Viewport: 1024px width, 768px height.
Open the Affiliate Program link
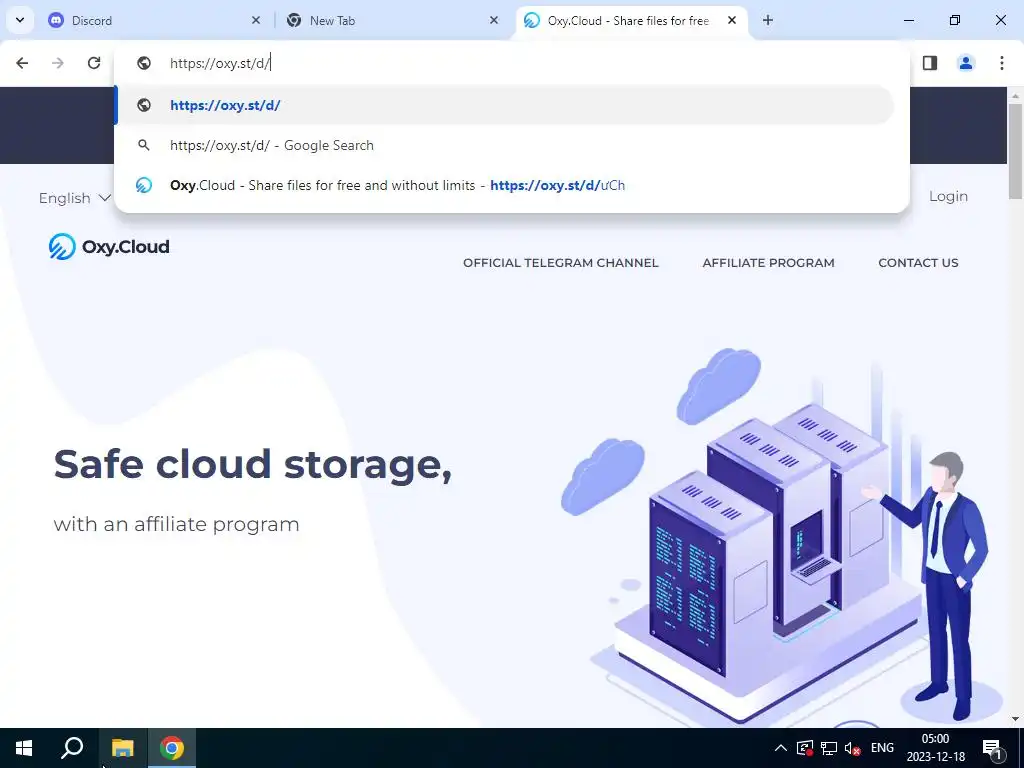[x=768, y=263]
